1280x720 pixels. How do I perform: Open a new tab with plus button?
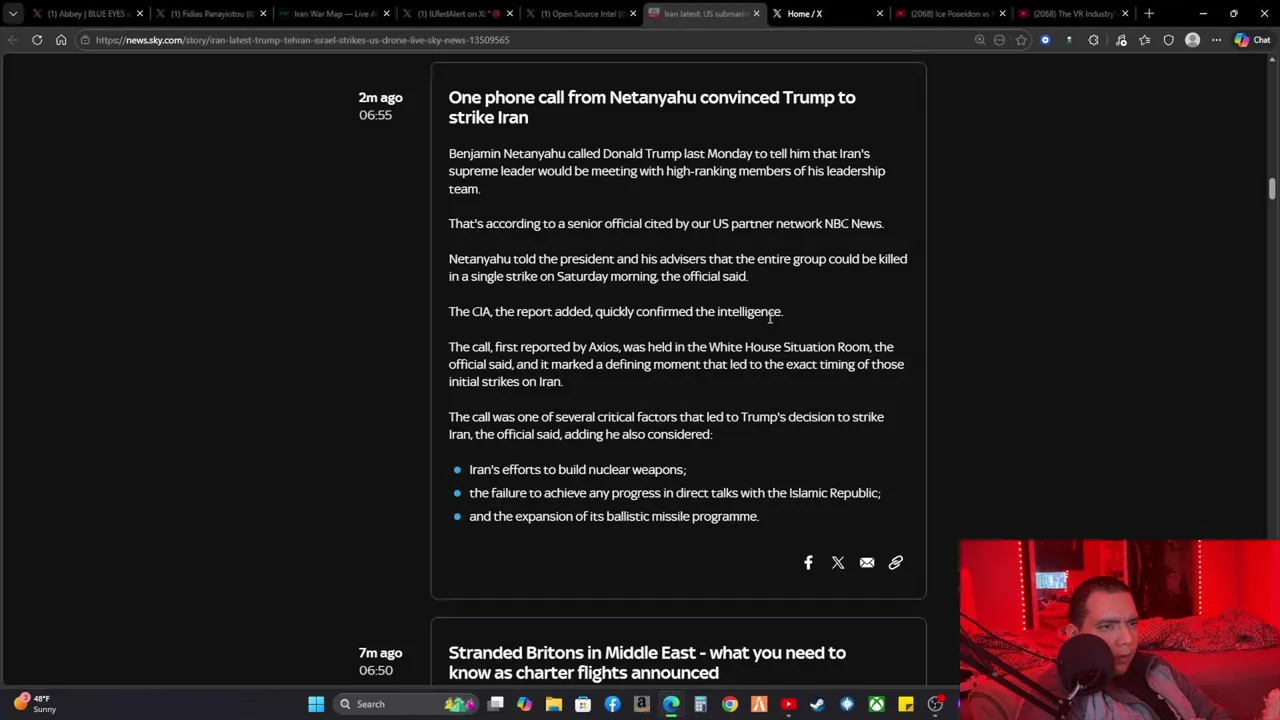(x=1149, y=14)
